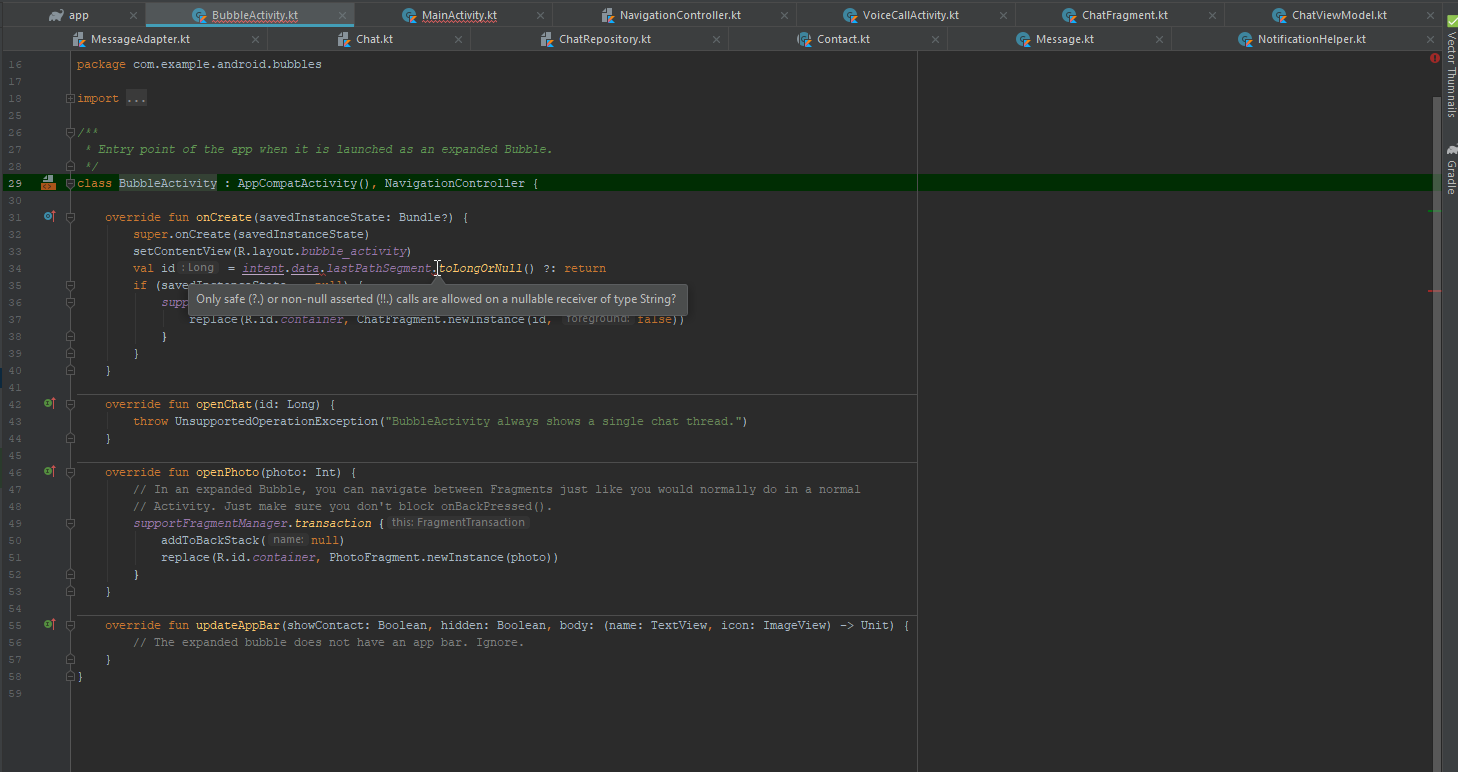Viewport: 1458px width, 772px height.
Task: Click the editor vertical scrollbar thumb
Action: tap(1438, 433)
